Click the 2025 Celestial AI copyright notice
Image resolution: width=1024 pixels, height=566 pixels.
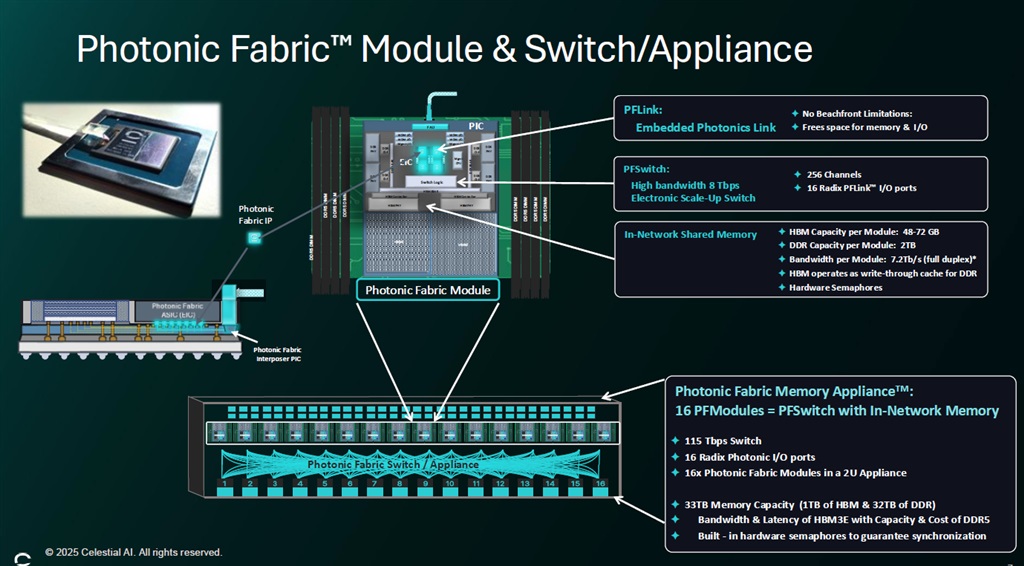pyautogui.click(x=133, y=552)
